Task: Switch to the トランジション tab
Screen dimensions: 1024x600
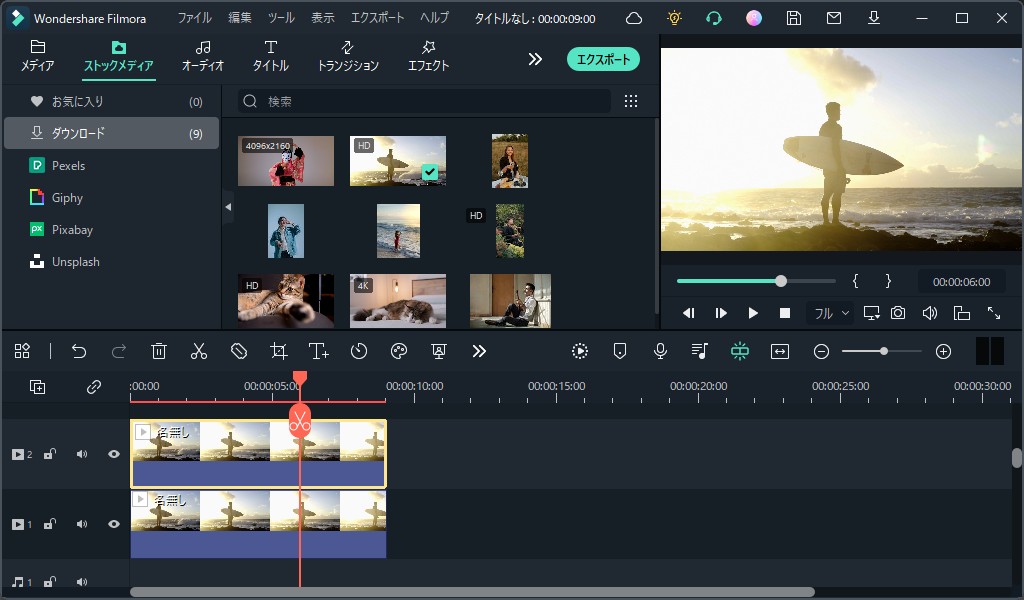Action: (348, 56)
